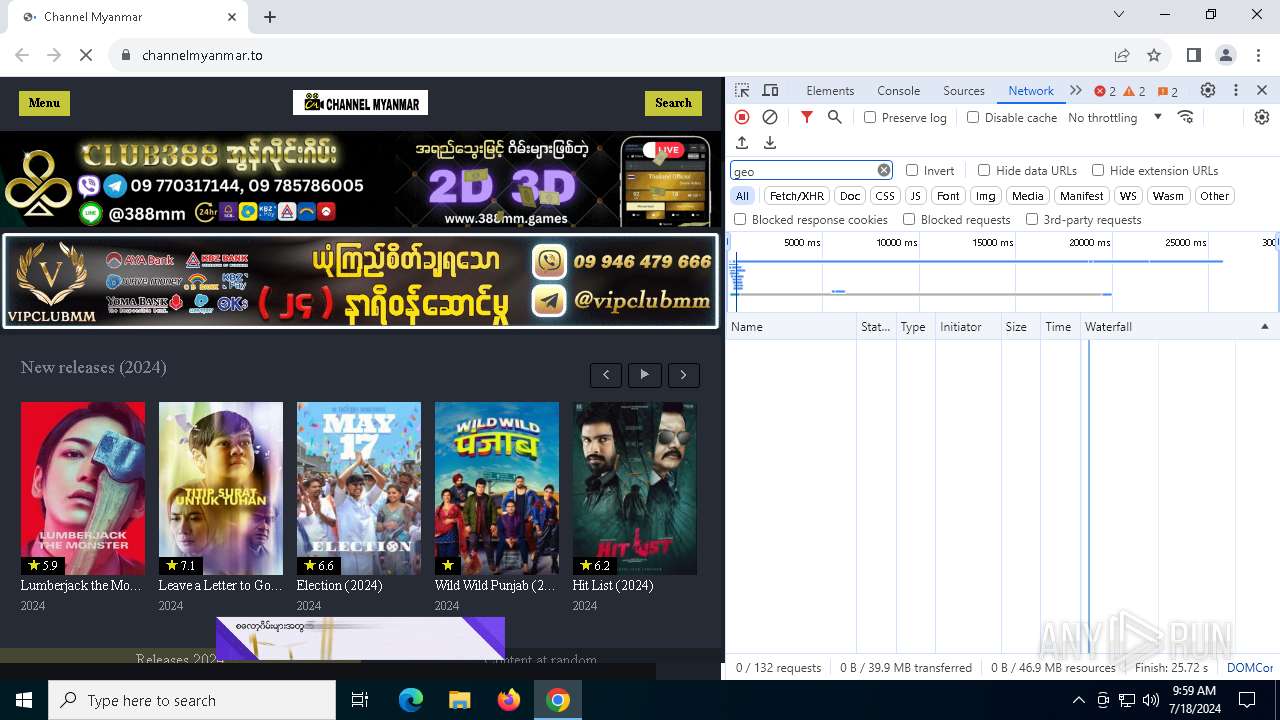
Task: Filter requests by CSS type
Action: pyautogui.click(x=885, y=196)
